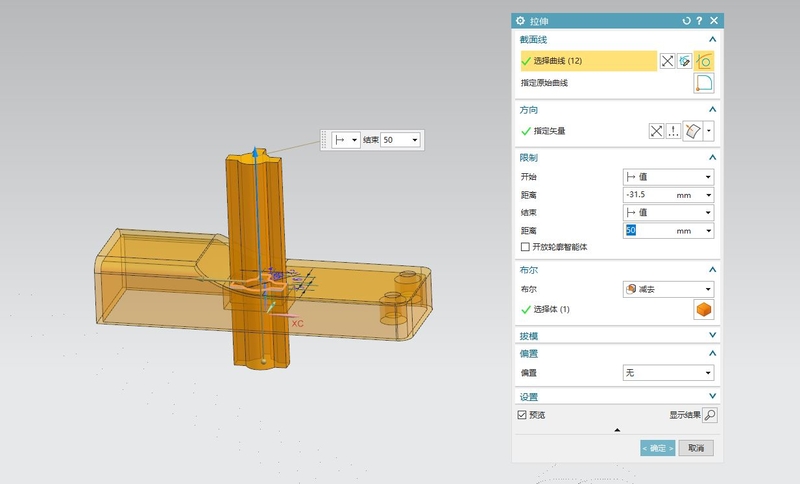
Task: Click the start 距离 field showing -31.5
Action: (648, 195)
